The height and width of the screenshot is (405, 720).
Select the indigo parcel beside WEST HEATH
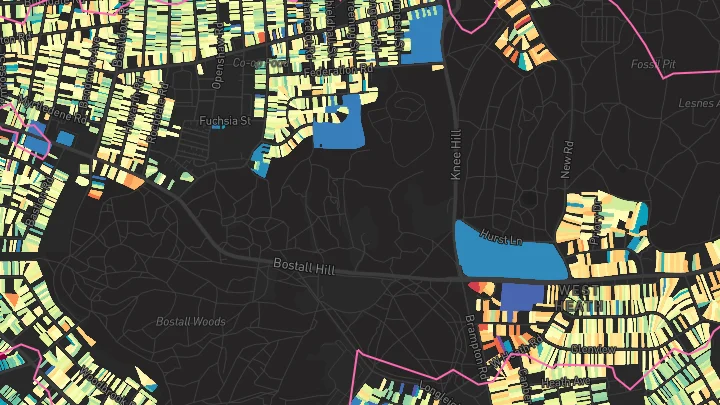pyautogui.click(x=522, y=297)
